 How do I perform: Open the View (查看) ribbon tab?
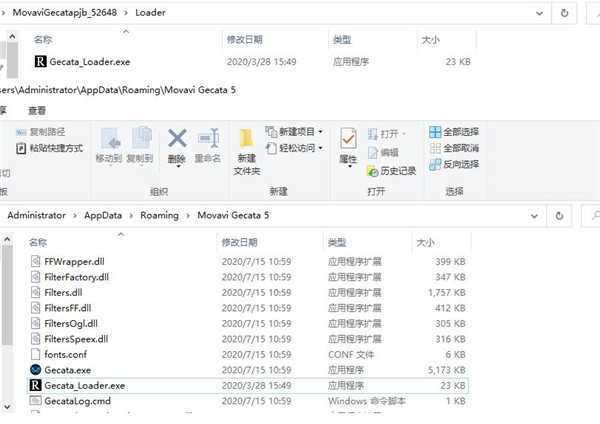(x=37, y=111)
